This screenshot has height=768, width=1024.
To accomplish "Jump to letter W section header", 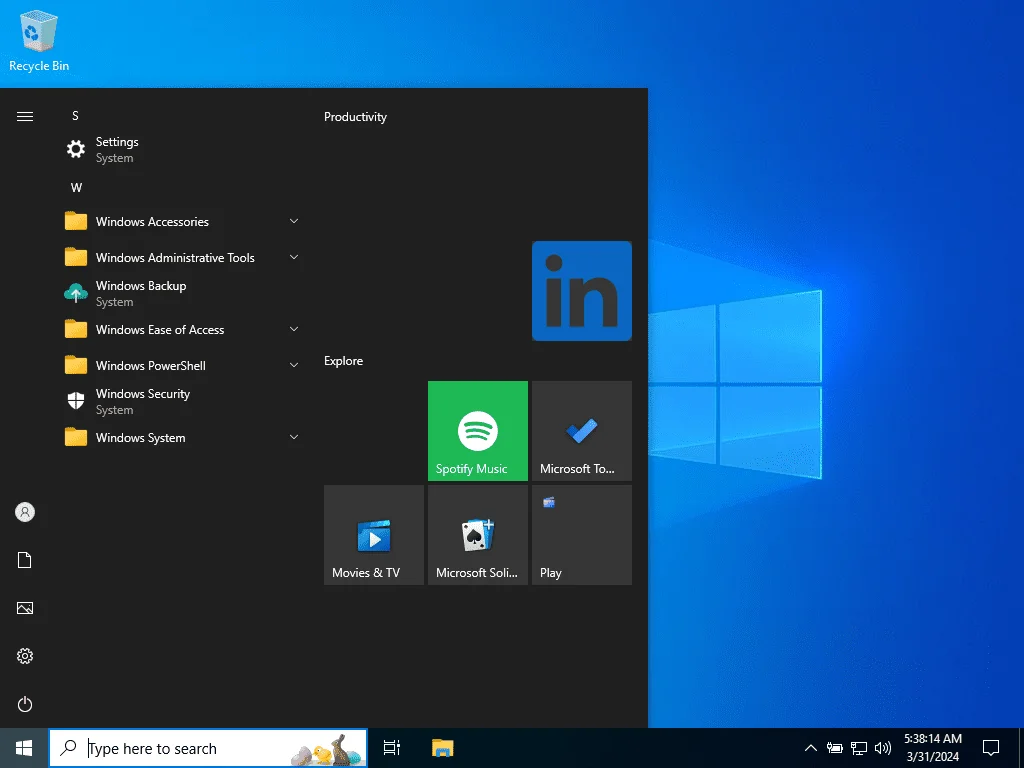I will click(x=76, y=187).
